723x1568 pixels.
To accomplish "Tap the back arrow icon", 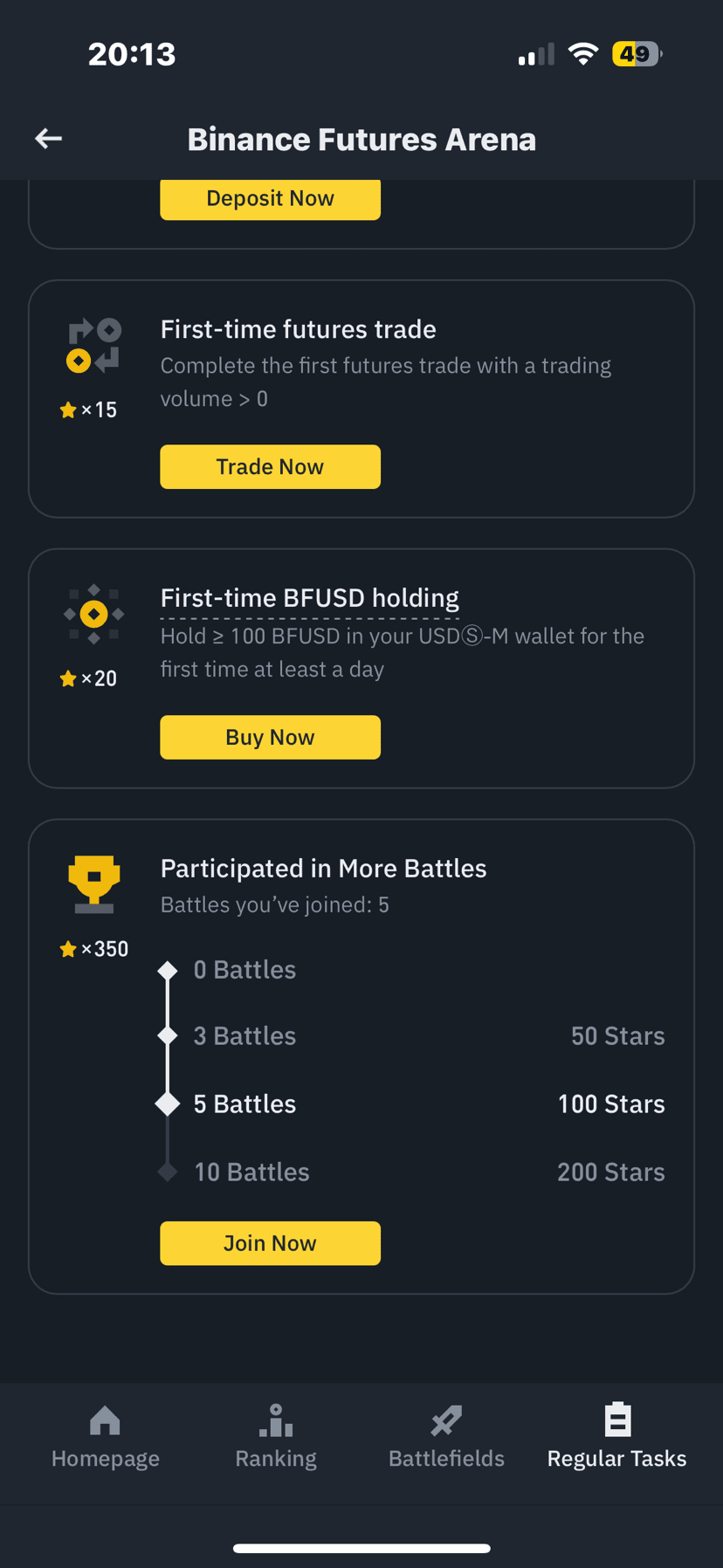I will [x=48, y=138].
